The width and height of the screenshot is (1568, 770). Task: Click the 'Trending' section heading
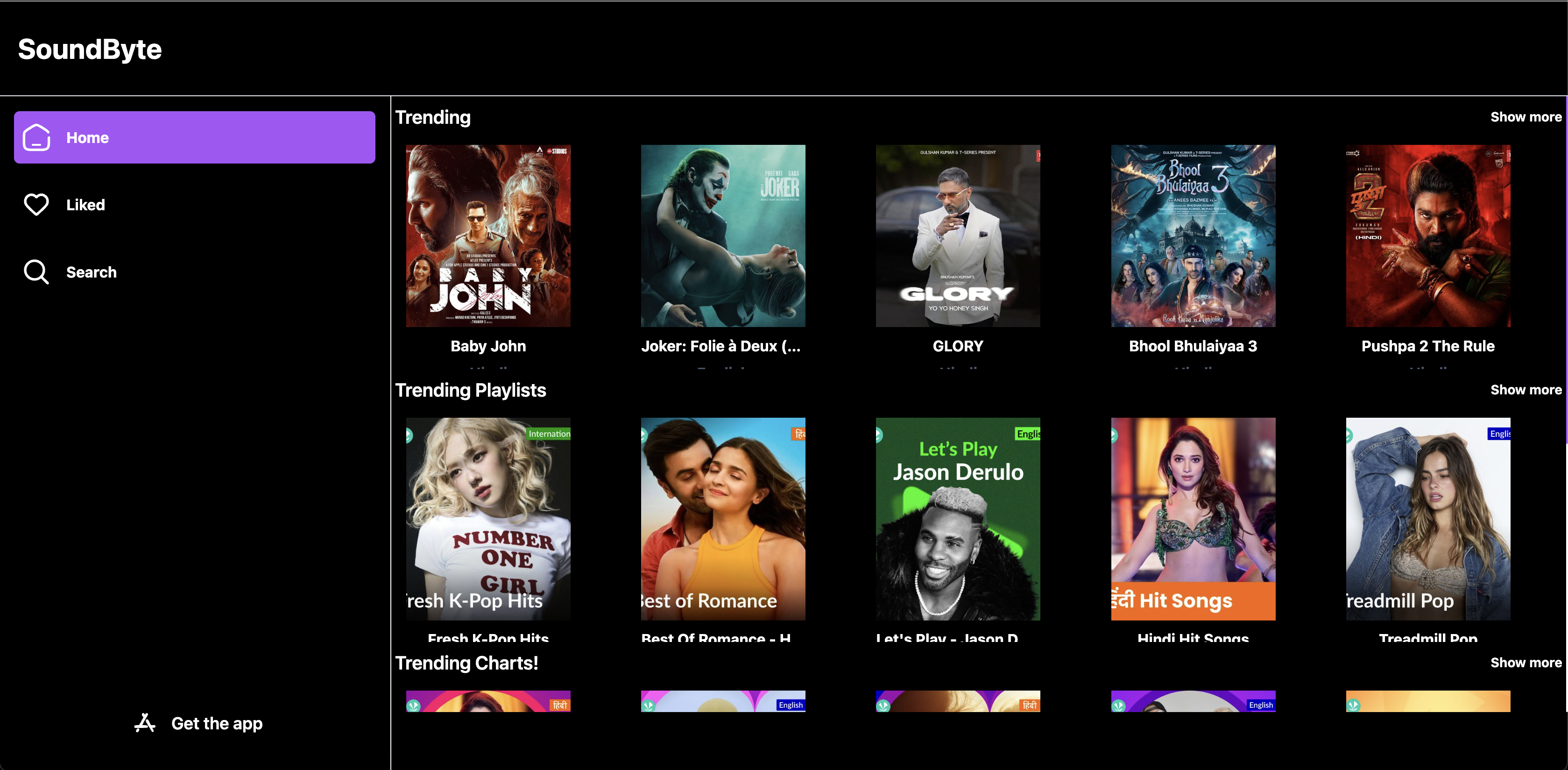tap(433, 117)
